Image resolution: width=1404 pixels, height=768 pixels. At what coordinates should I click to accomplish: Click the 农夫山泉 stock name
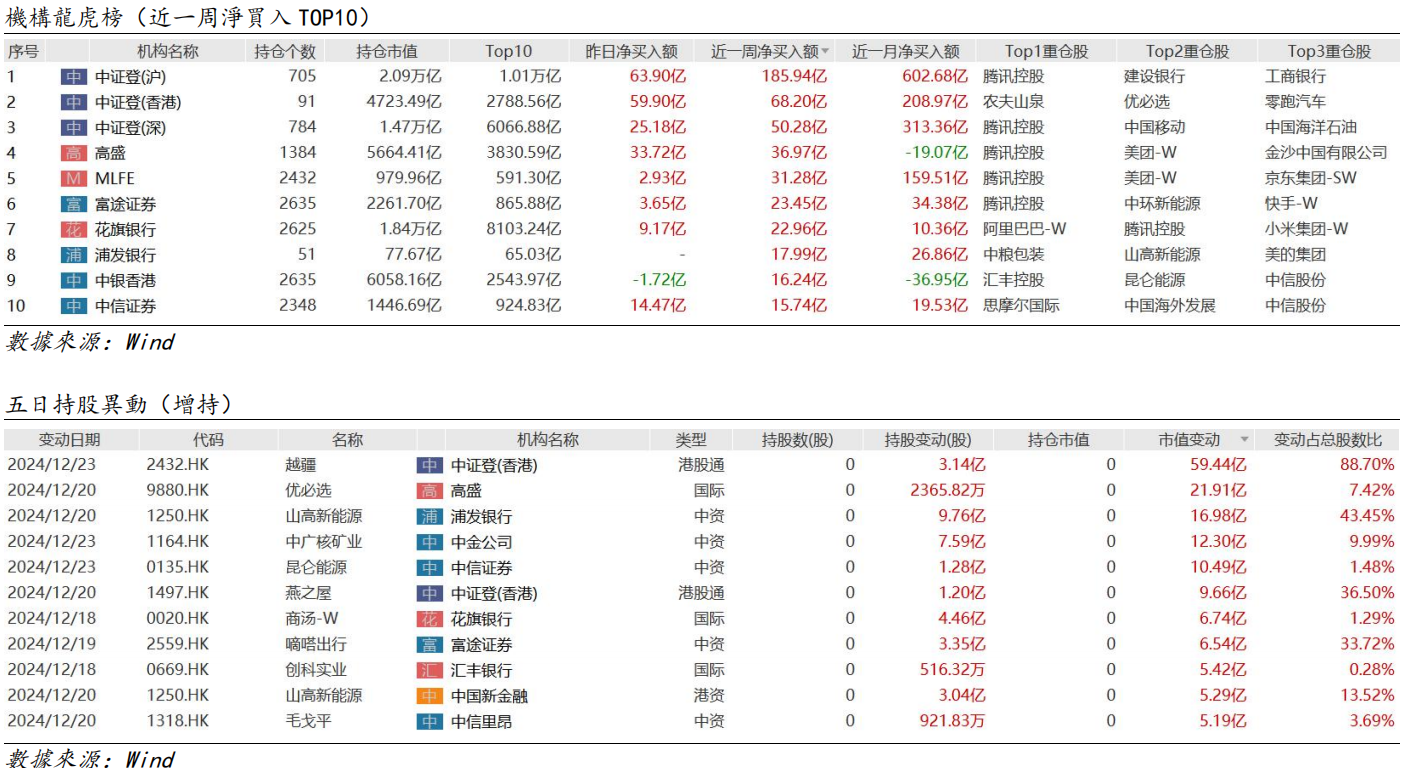point(1013,102)
